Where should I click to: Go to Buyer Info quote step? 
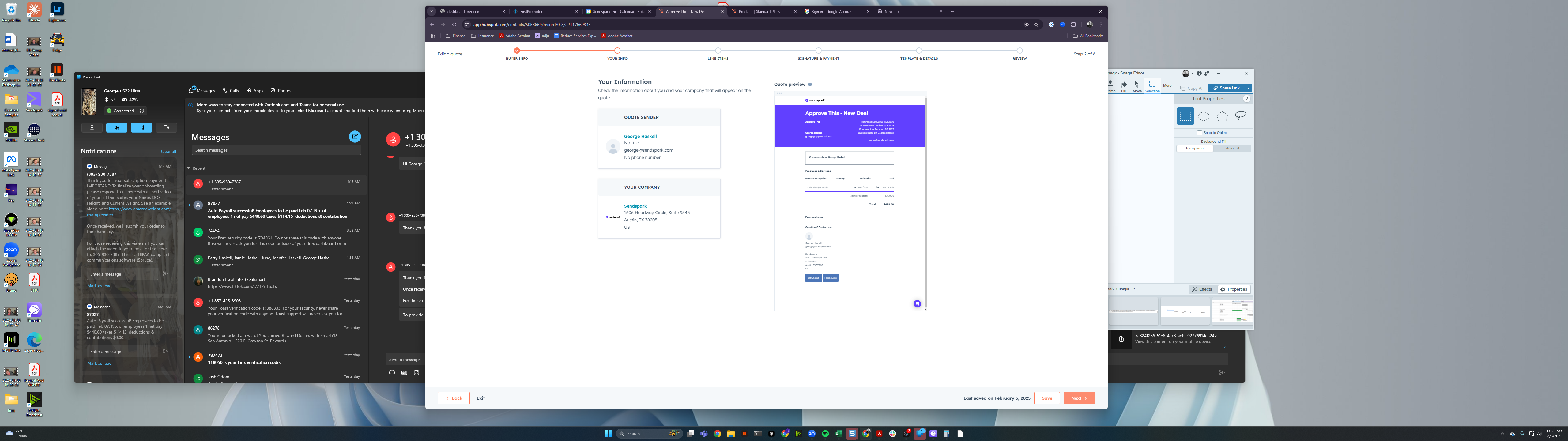pos(517,51)
